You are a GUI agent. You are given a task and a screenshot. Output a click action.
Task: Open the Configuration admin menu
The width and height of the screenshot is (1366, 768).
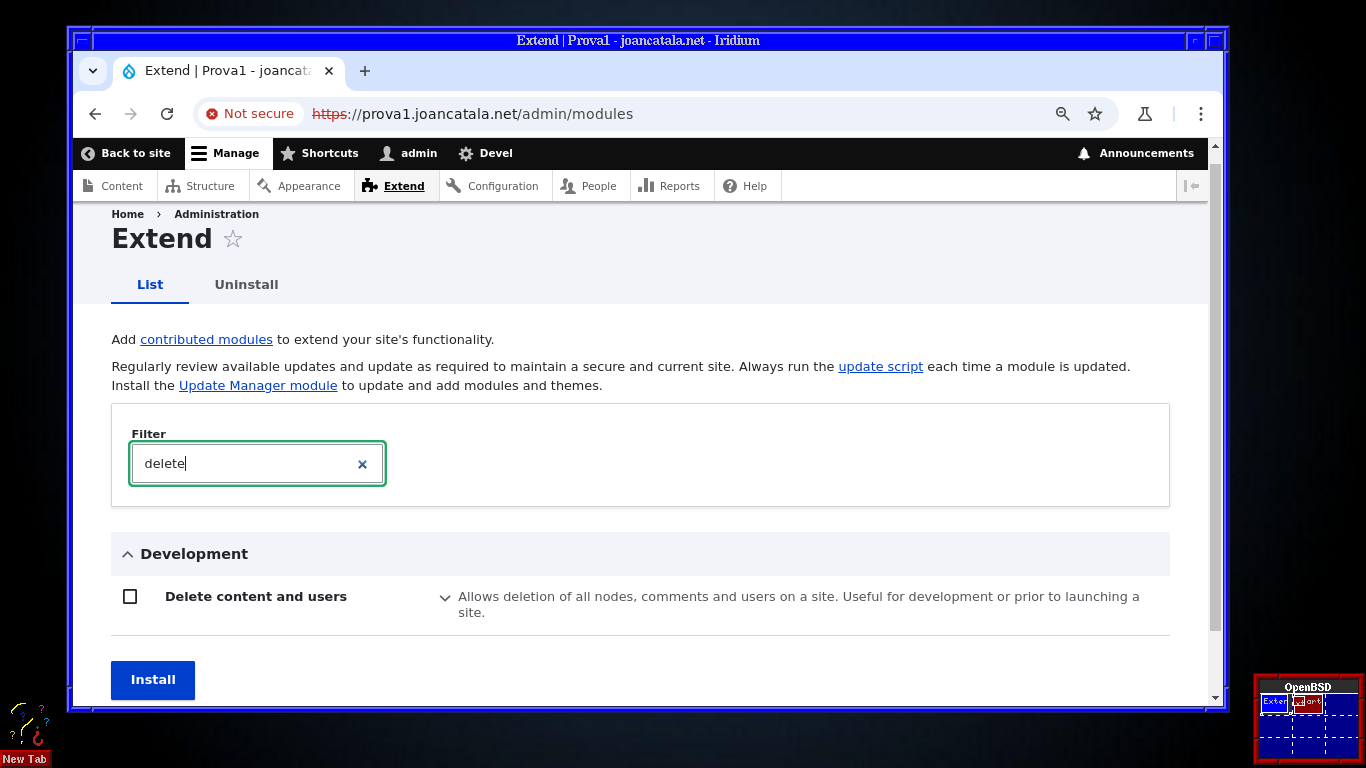pos(493,186)
